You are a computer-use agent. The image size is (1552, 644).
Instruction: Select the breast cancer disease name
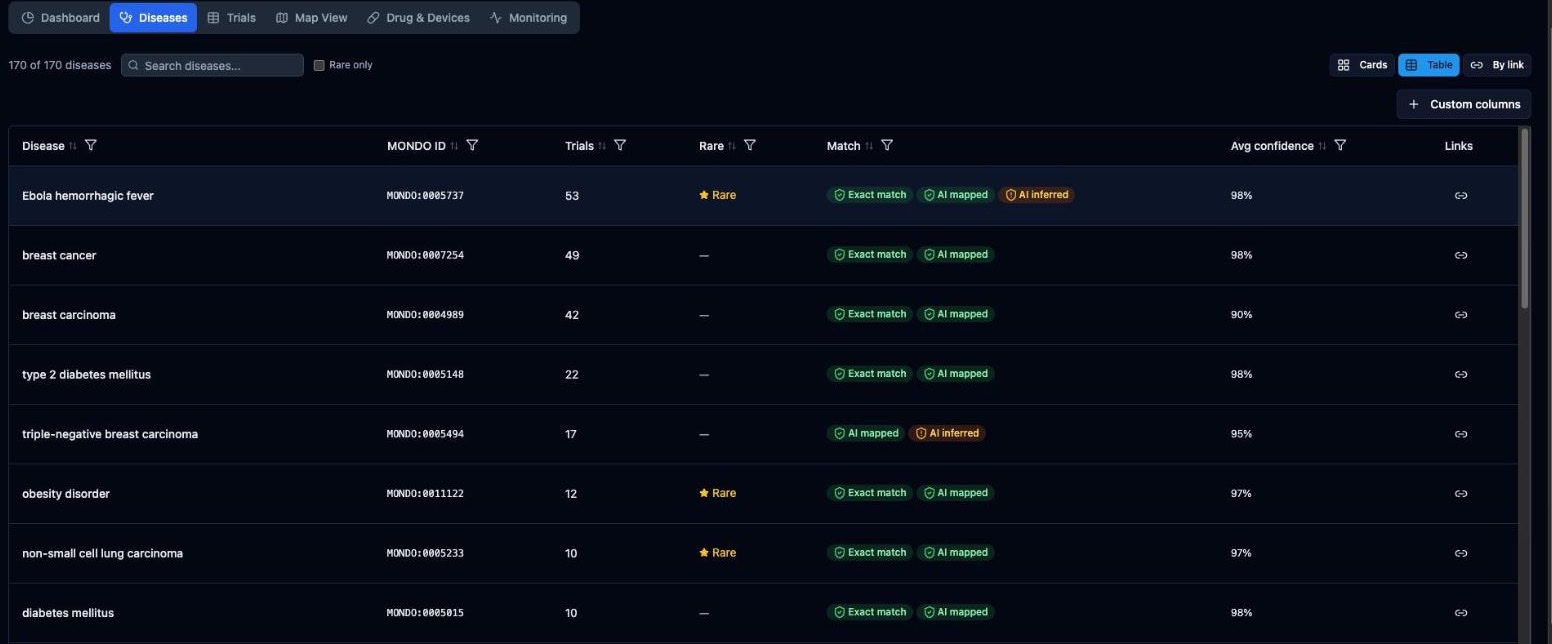click(x=59, y=255)
